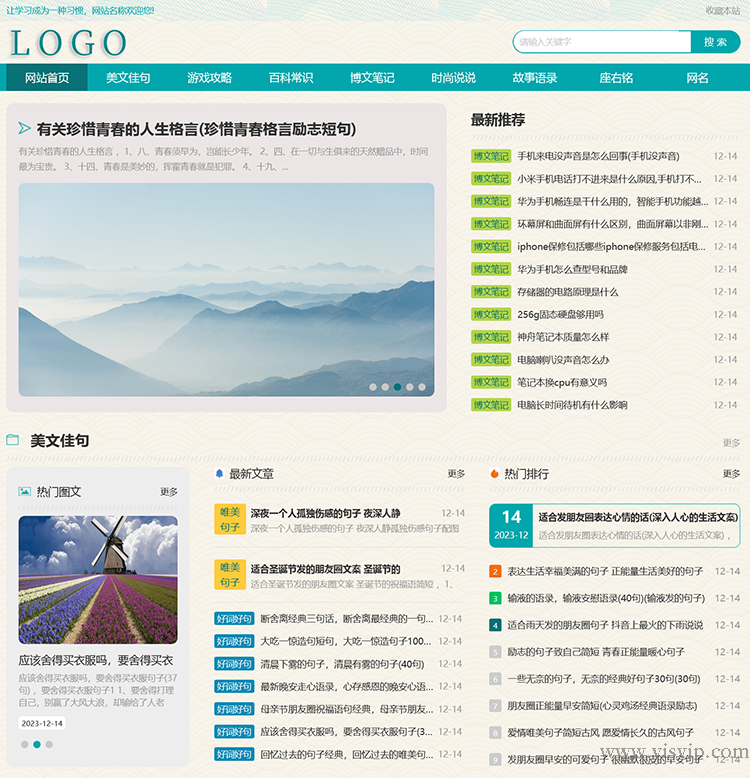Image resolution: width=750 pixels, height=778 pixels.
Task: Select second dot of main banner carousel
Action: 385,387
